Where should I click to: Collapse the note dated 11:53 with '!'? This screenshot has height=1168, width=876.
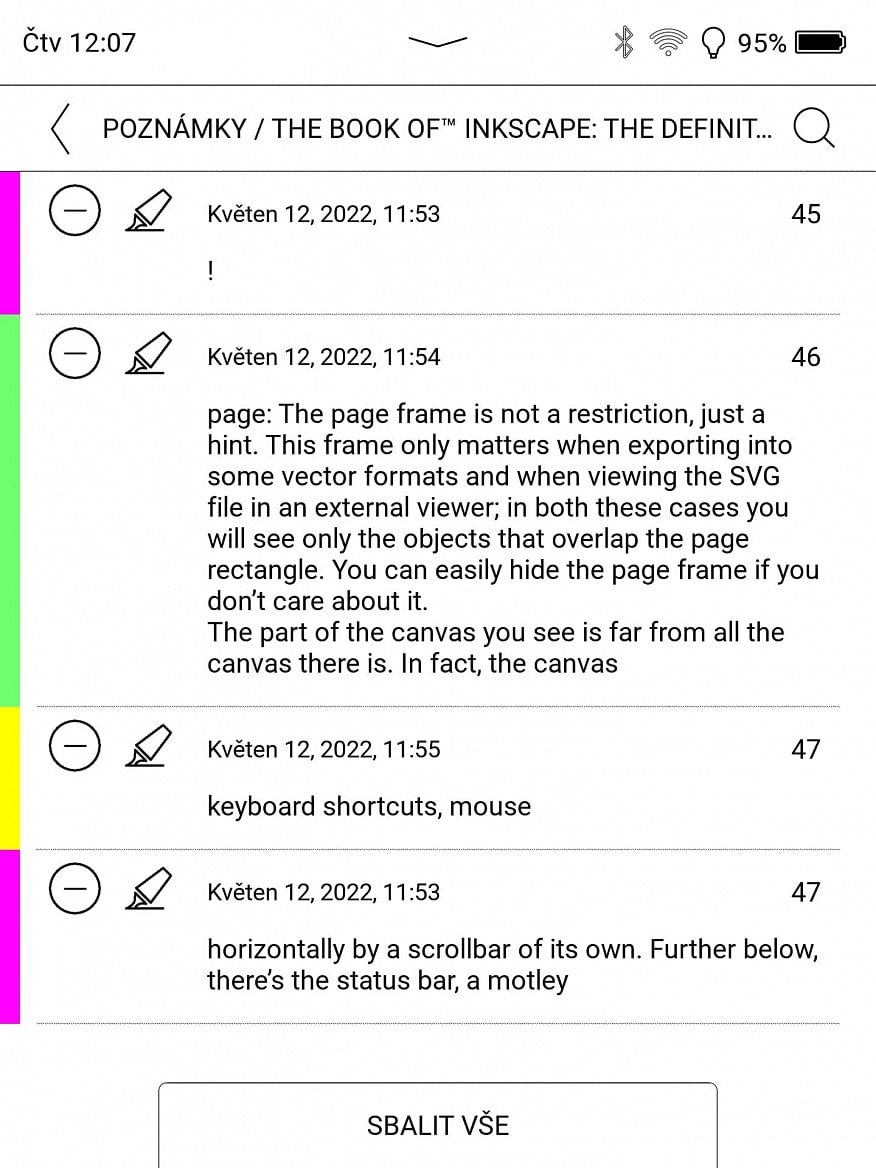click(x=74, y=211)
